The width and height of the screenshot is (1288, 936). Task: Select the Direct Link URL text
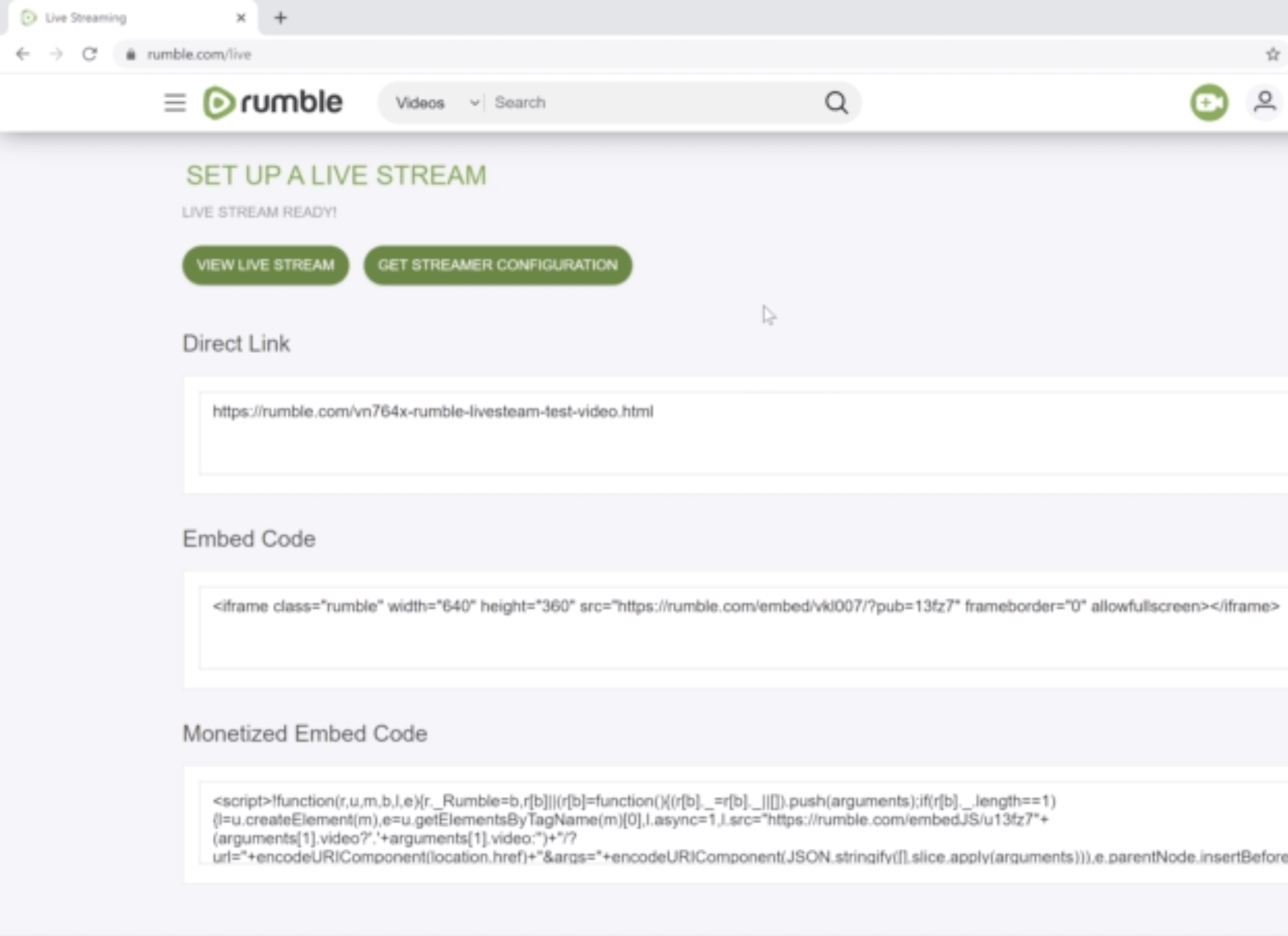tap(433, 412)
